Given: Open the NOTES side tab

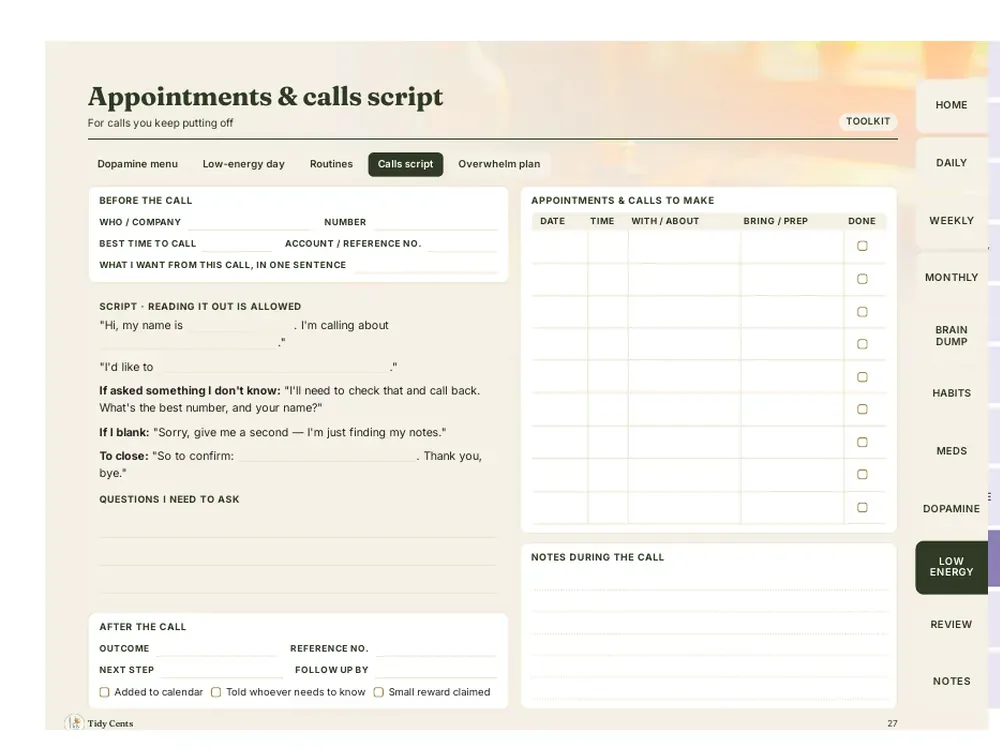Looking at the screenshot, I should [952, 681].
